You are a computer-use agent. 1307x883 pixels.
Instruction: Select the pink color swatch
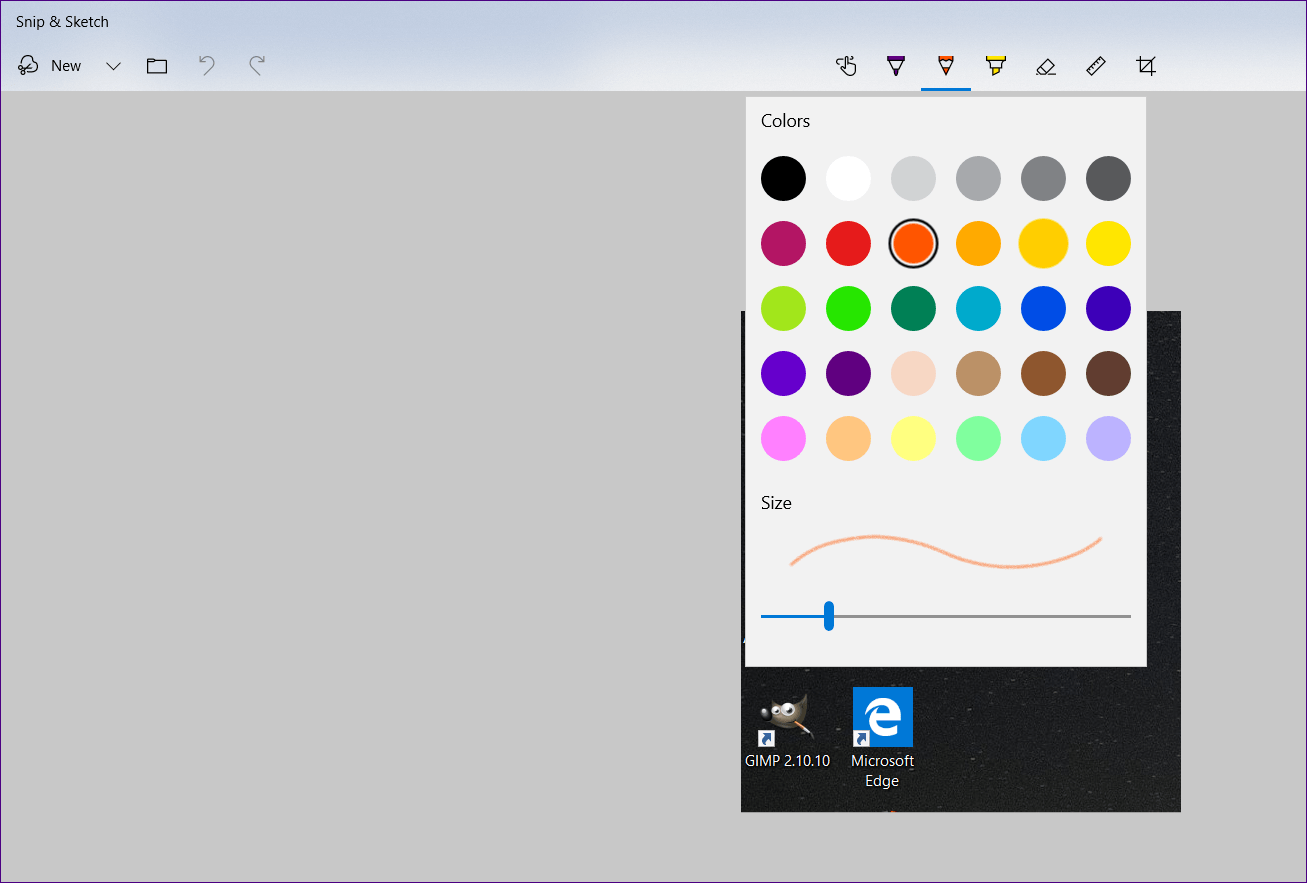click(x=783, y=438)
